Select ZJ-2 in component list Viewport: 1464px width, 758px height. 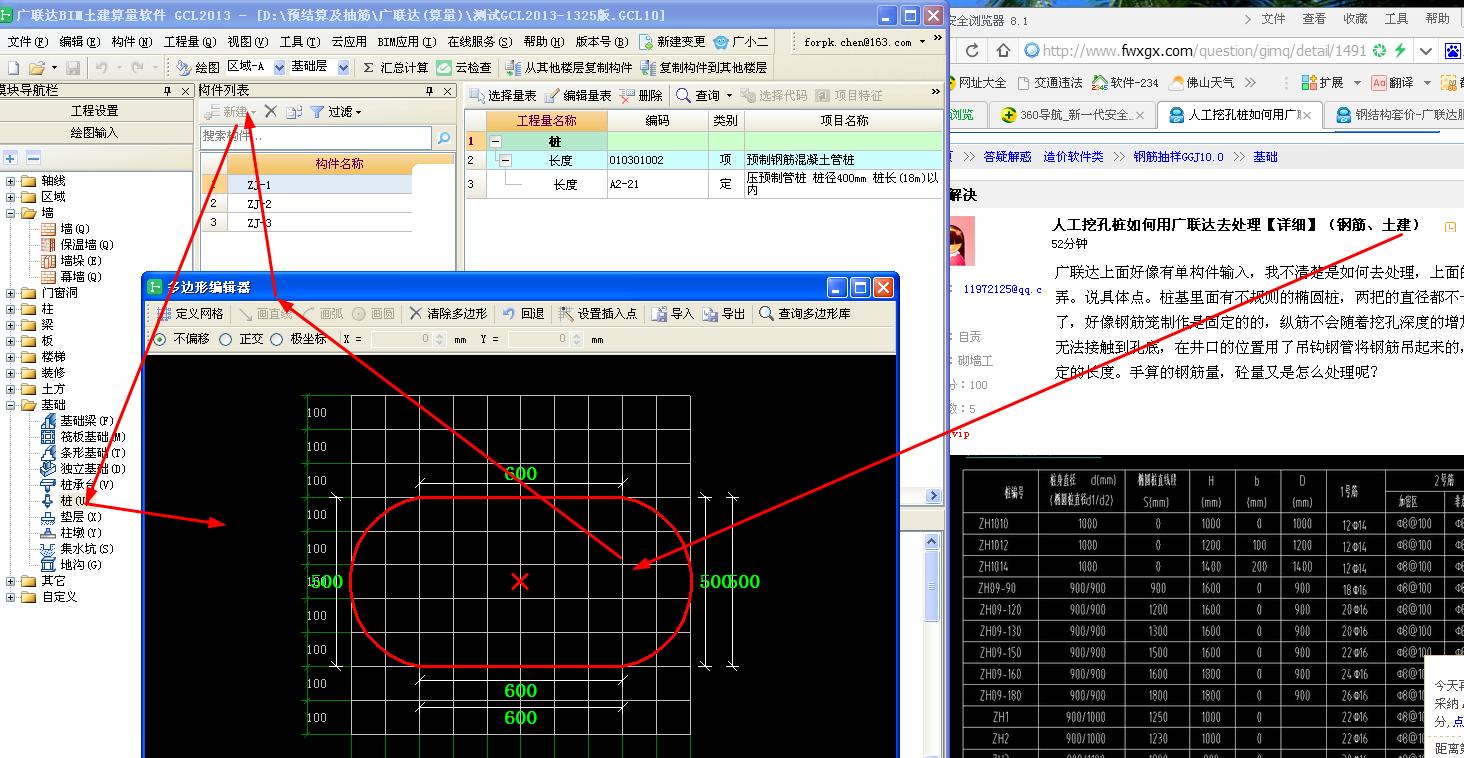(259, 204)
